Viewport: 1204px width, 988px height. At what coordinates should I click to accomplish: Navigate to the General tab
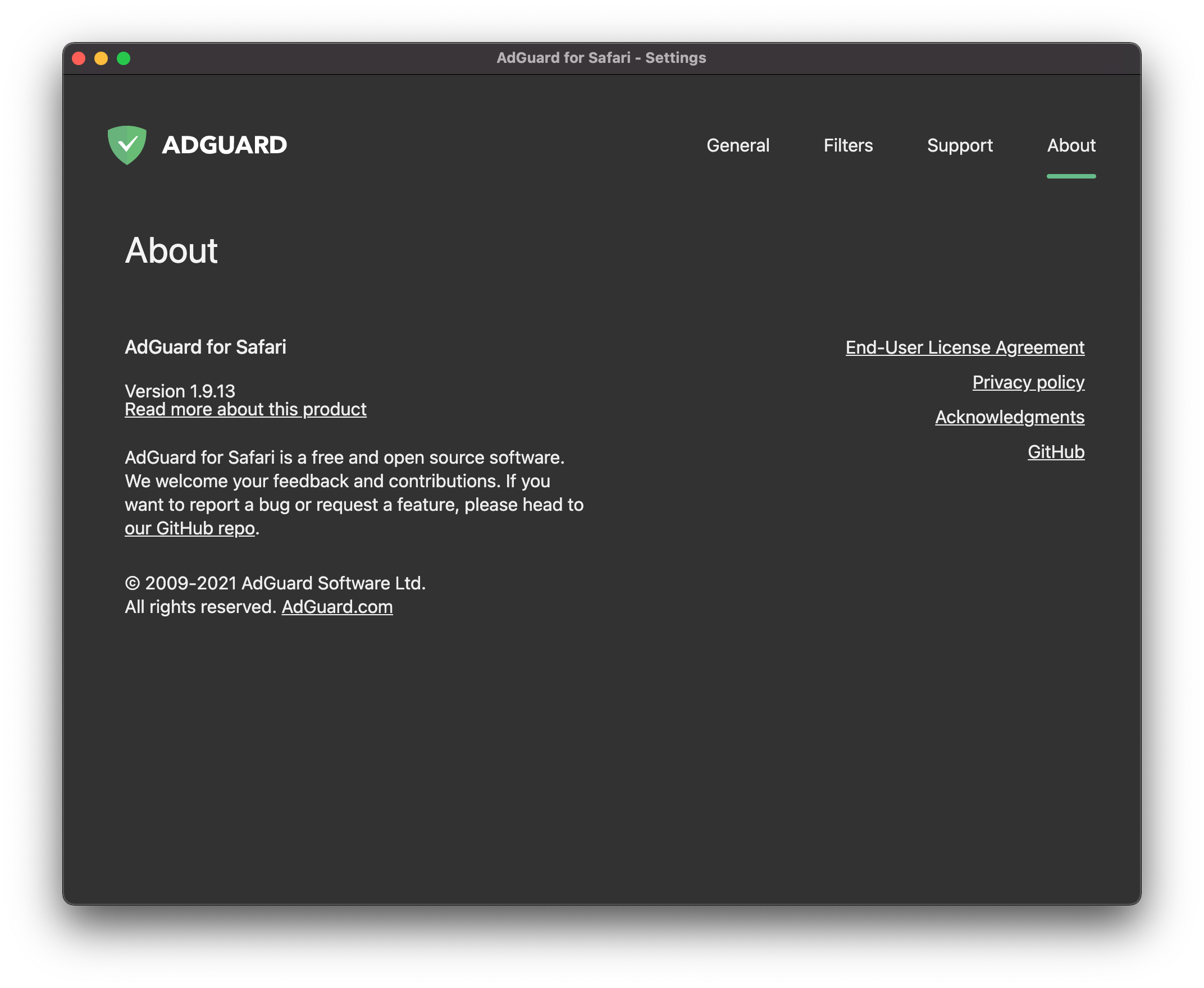click(x=737, y=145)
